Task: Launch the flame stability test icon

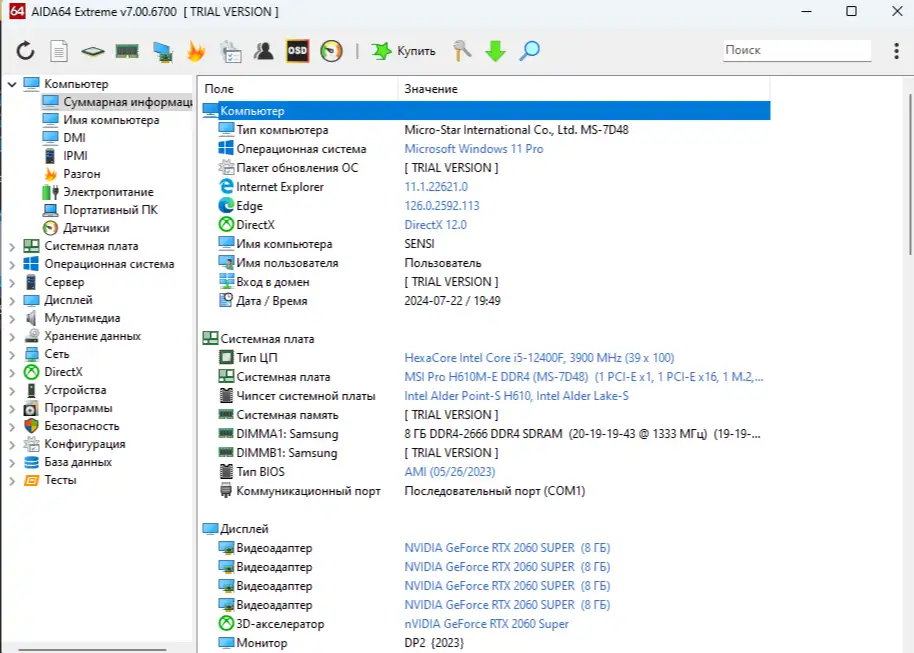Action: pyautogui.click(x=196, y=50)
